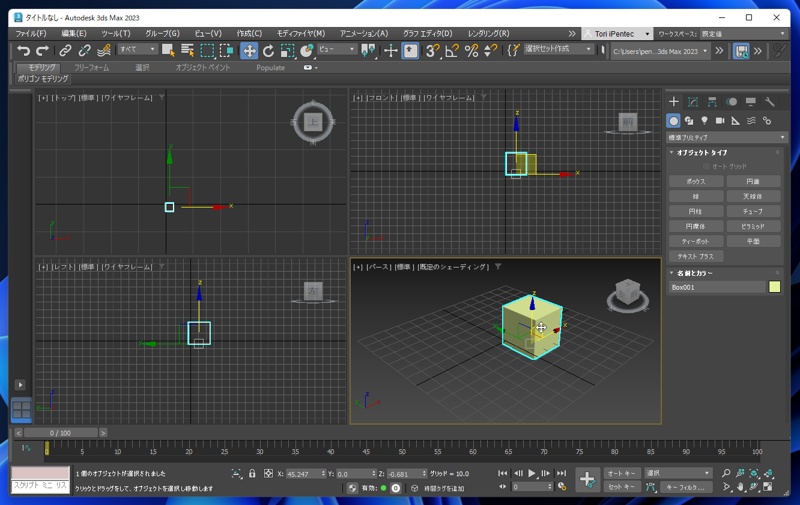
Task: Choose the Rectangular Selection Region tool
Action: click(207, 50)
